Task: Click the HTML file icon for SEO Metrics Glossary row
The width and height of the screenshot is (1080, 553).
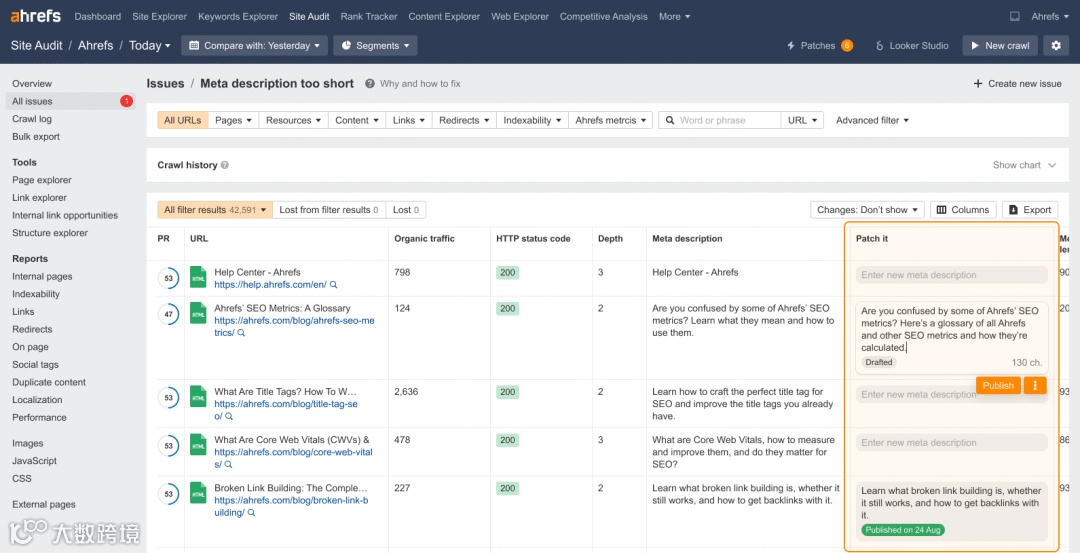Action: point(198,313)
